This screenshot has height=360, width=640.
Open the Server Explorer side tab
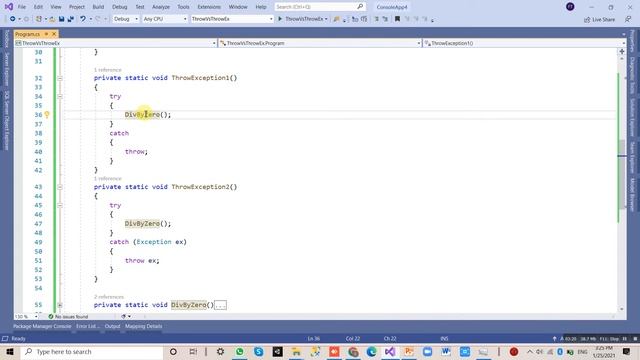[6, 69]
